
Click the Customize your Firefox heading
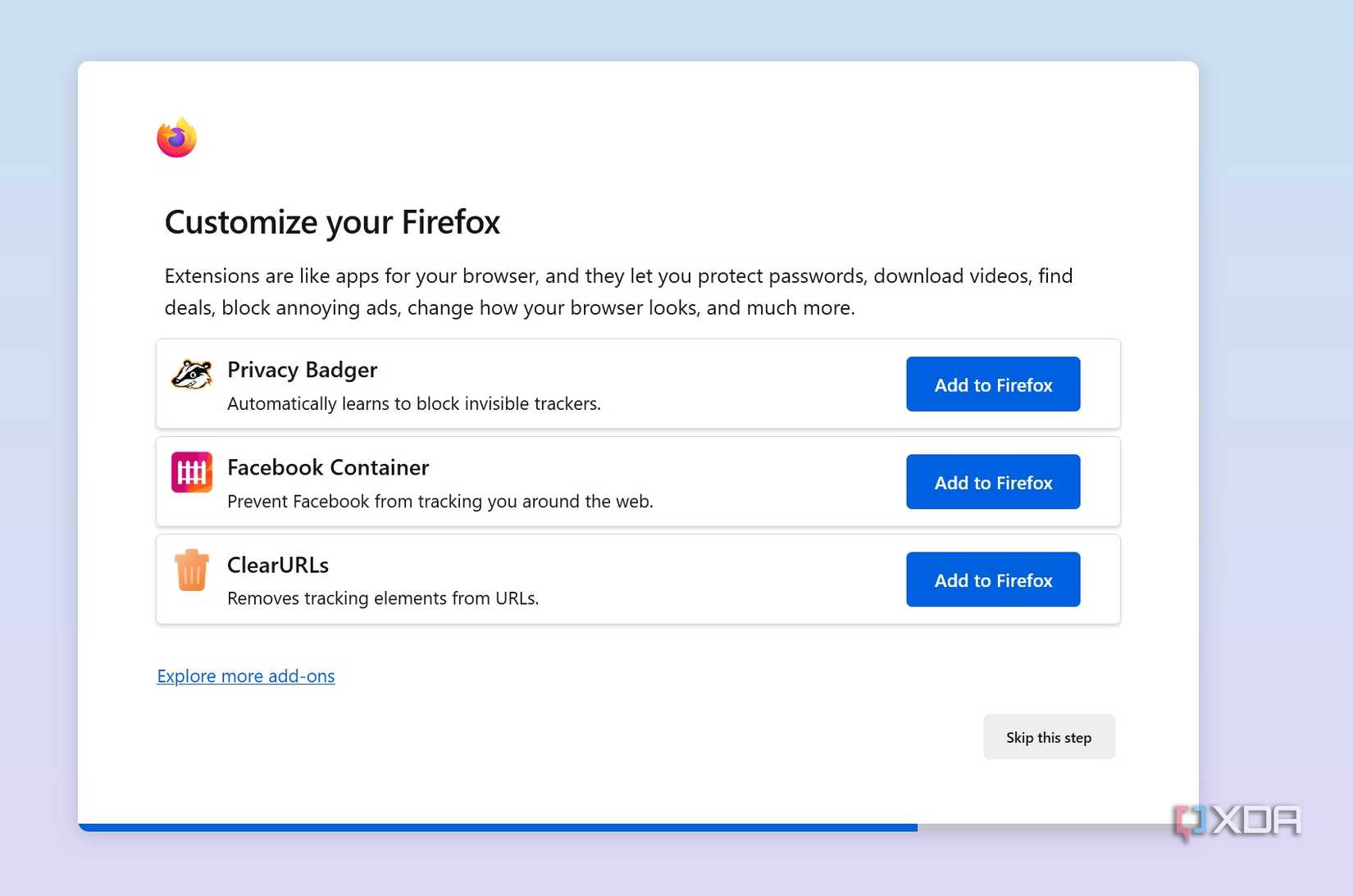tap(332, 221)
